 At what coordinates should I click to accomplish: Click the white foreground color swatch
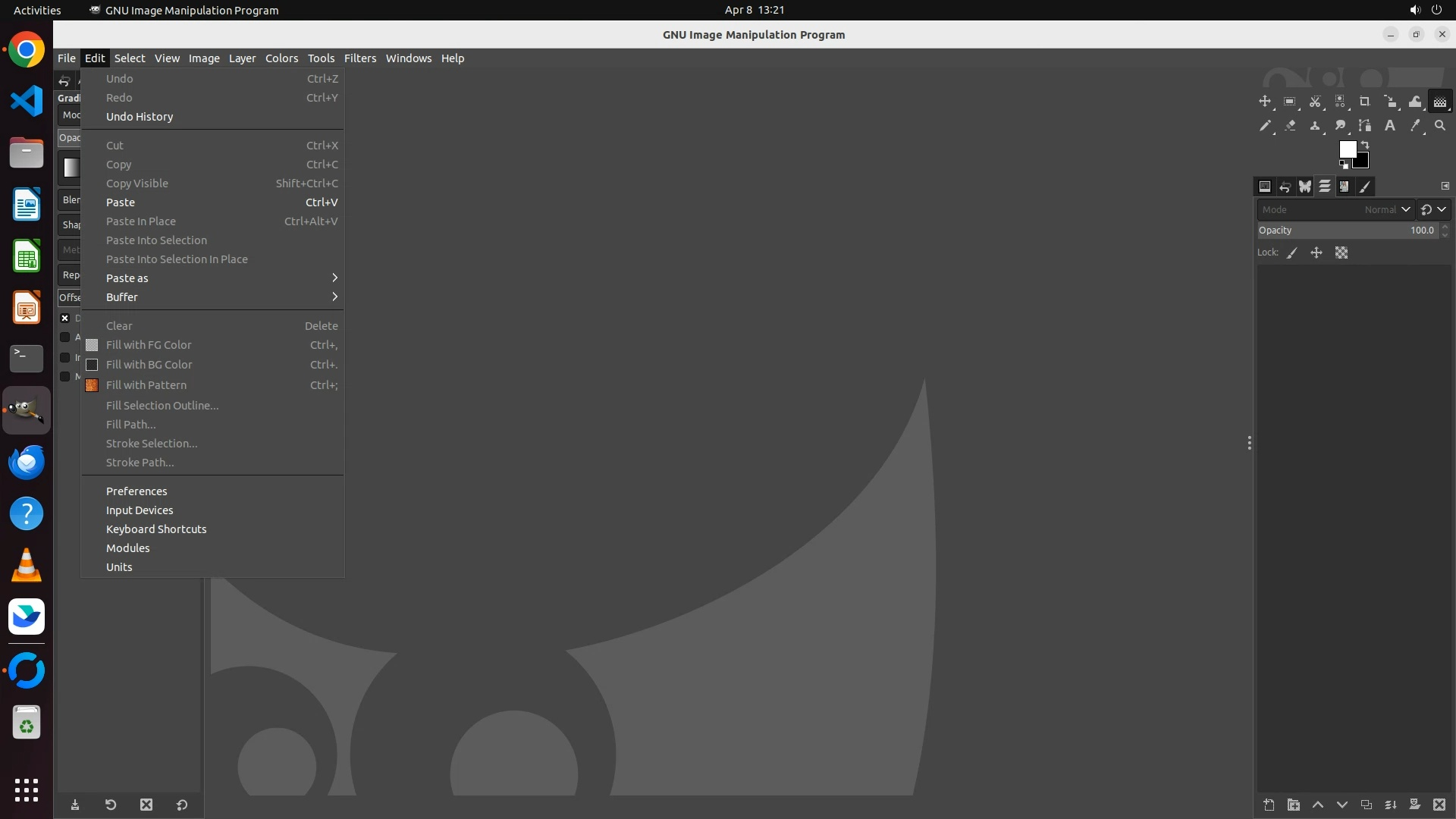tap(1347, 149)
